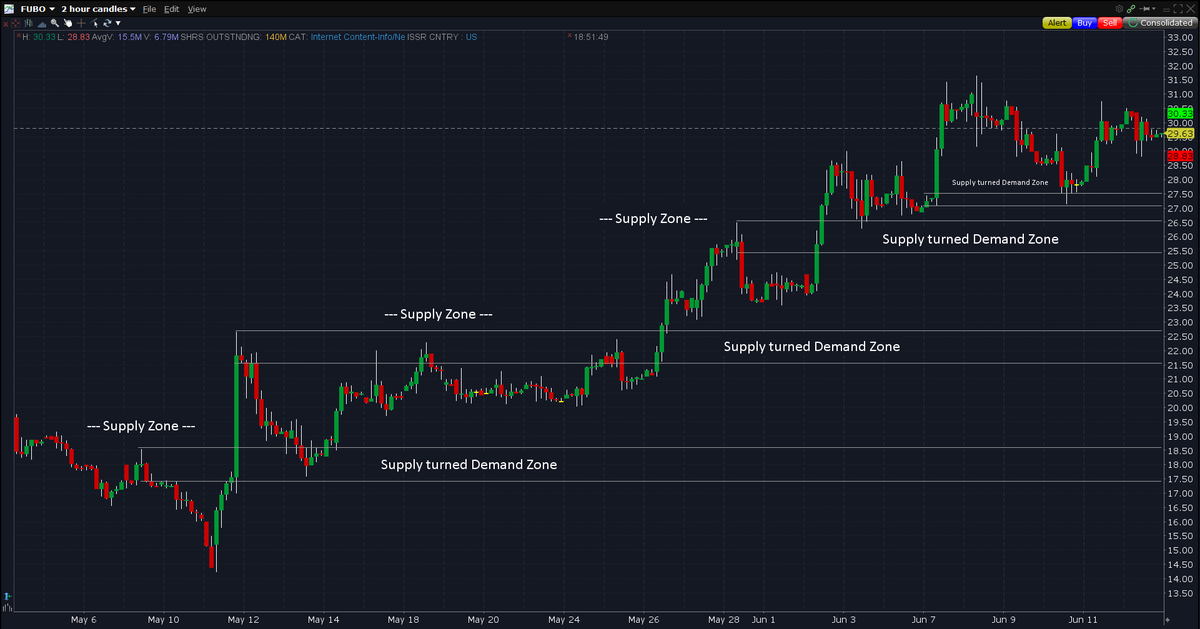
Task: Open the File menu
Action: pos(149,9)
